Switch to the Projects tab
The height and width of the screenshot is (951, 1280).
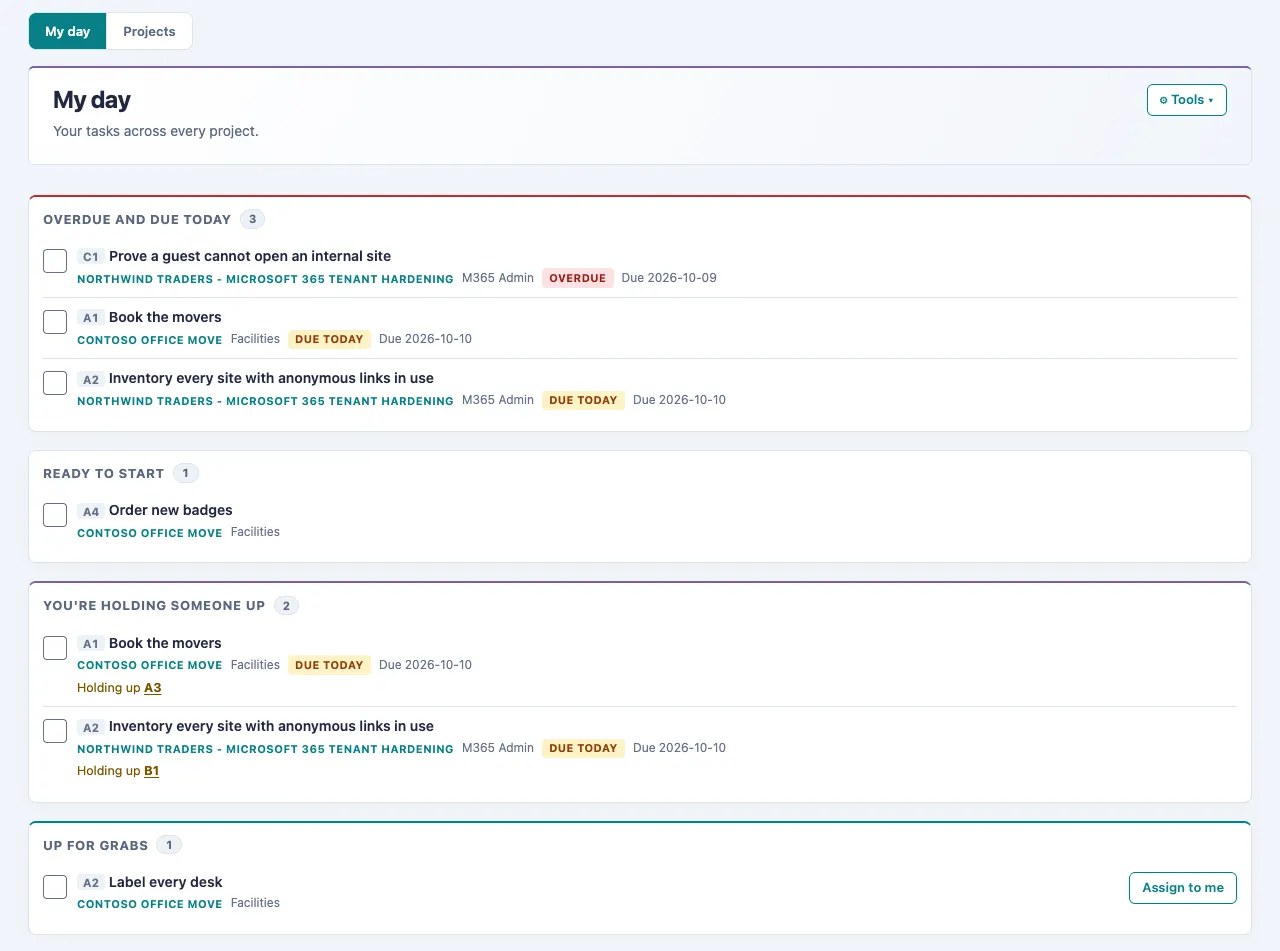click(149, 31)
